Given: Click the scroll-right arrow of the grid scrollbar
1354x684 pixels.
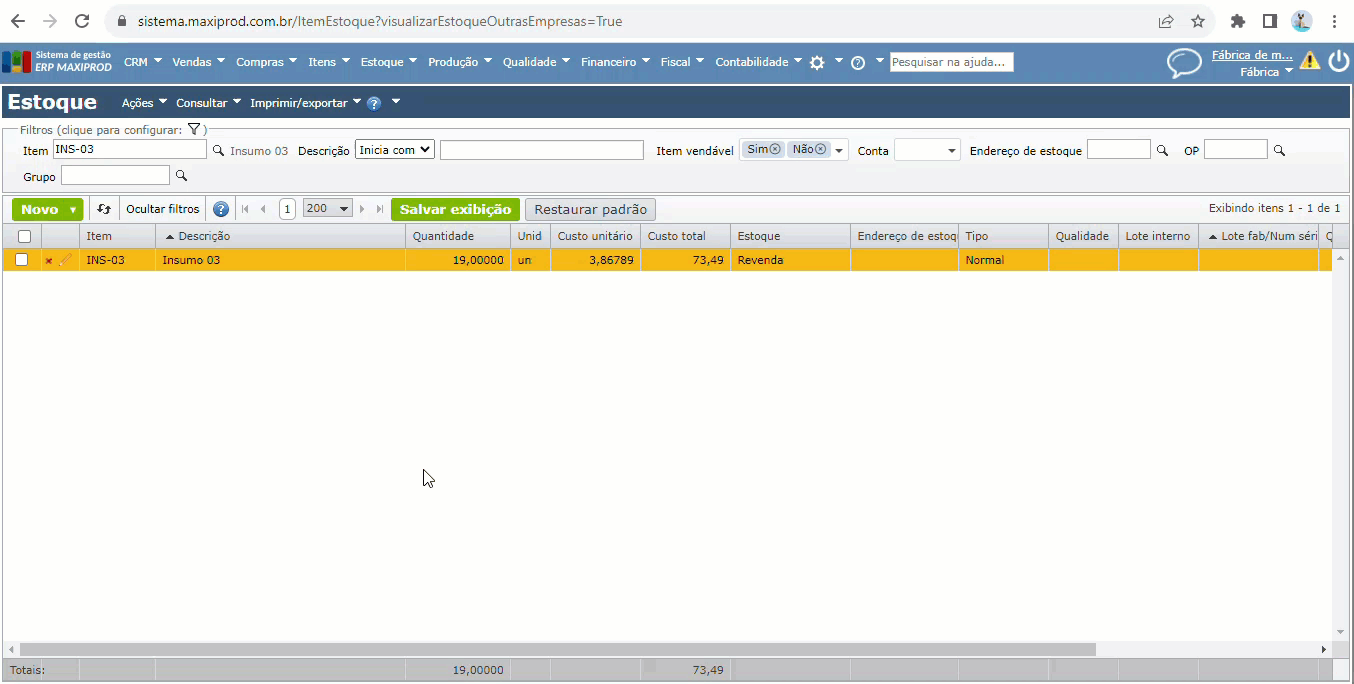Looking at the screenshot, I should coord(1324,649).
